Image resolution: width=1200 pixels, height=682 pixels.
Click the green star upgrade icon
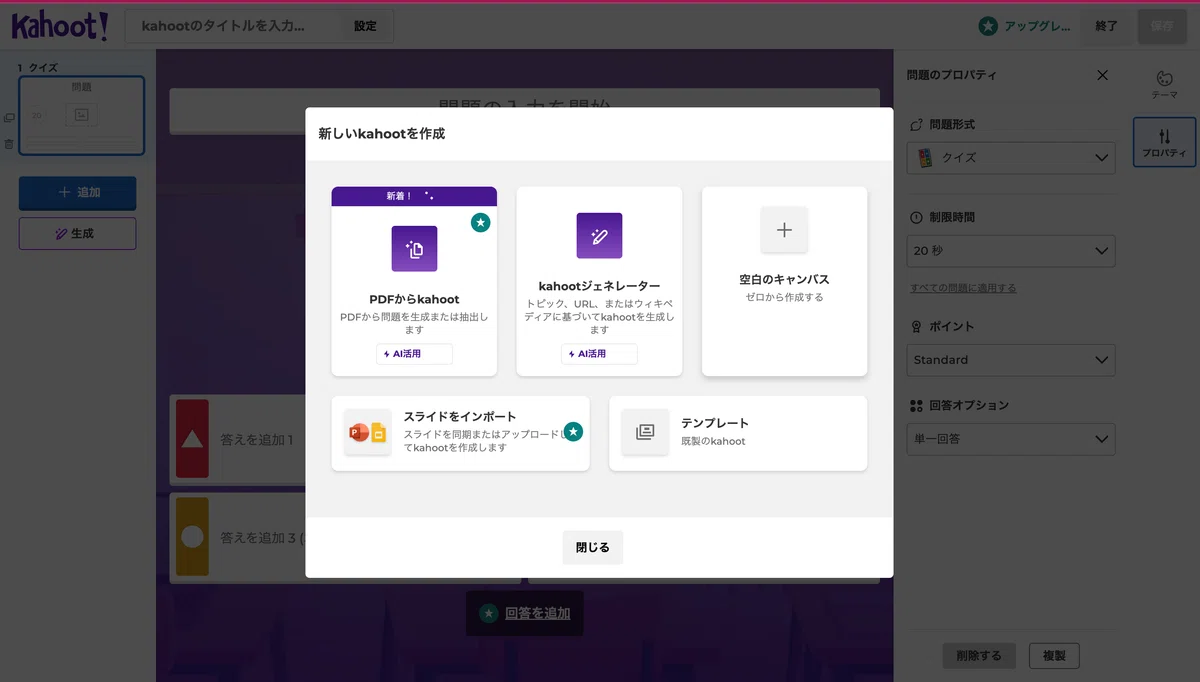pyautogui.click(x=988, y=26)
